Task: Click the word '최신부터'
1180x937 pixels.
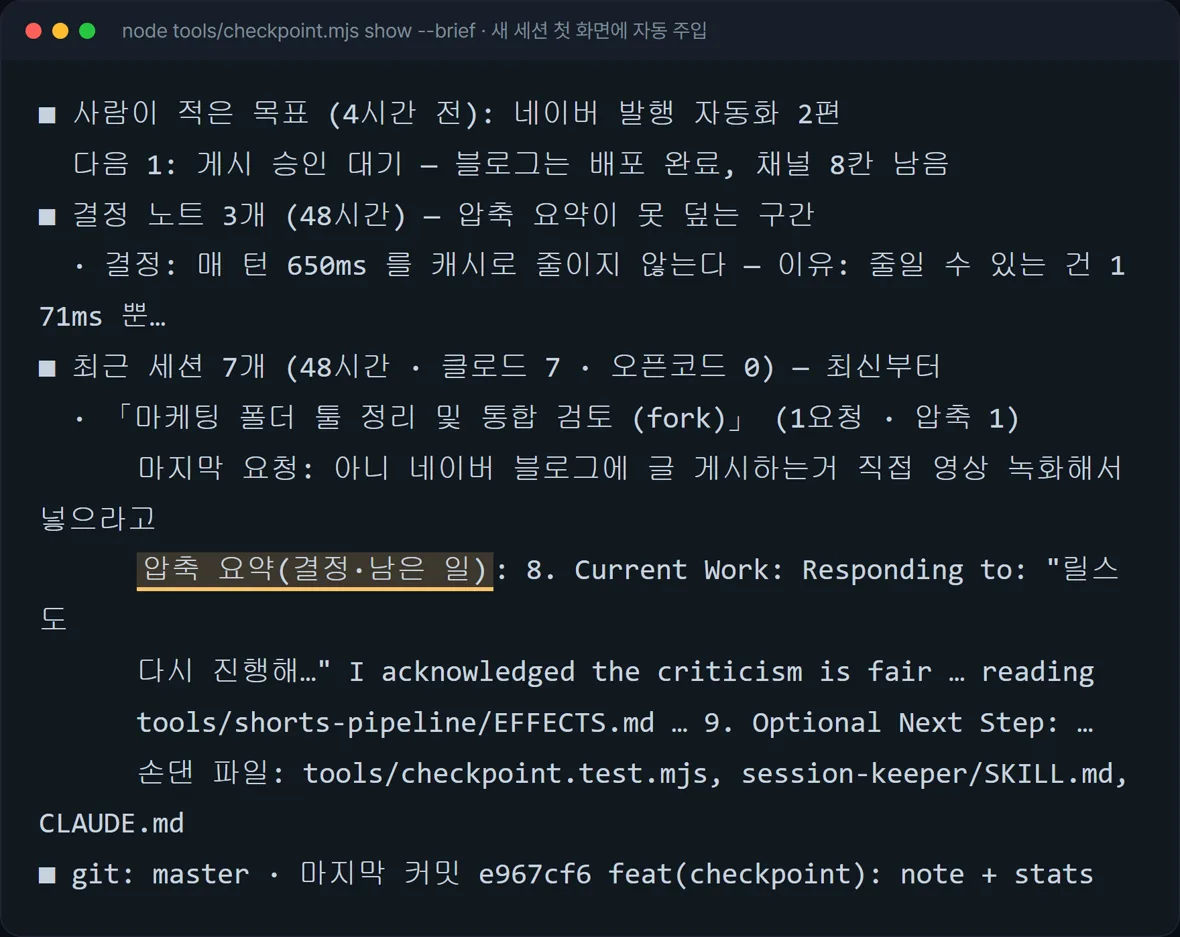Action: point(883,367)
